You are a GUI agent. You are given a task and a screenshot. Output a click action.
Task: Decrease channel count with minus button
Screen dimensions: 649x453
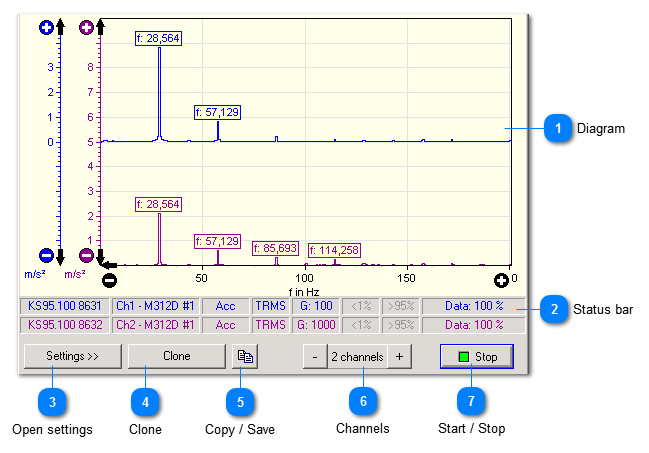pos(314,356)
